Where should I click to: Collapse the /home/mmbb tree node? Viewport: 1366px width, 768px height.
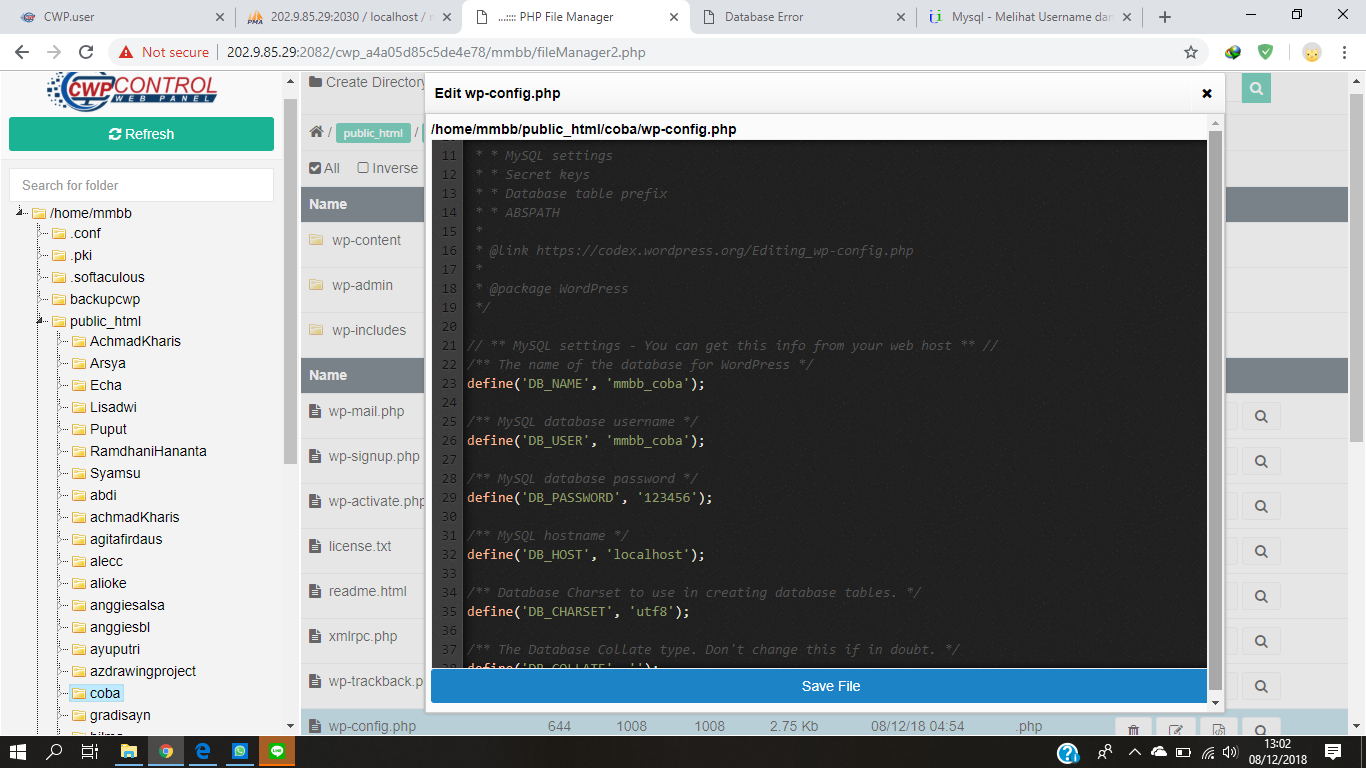pyautogui.click(x=20, y=213)
